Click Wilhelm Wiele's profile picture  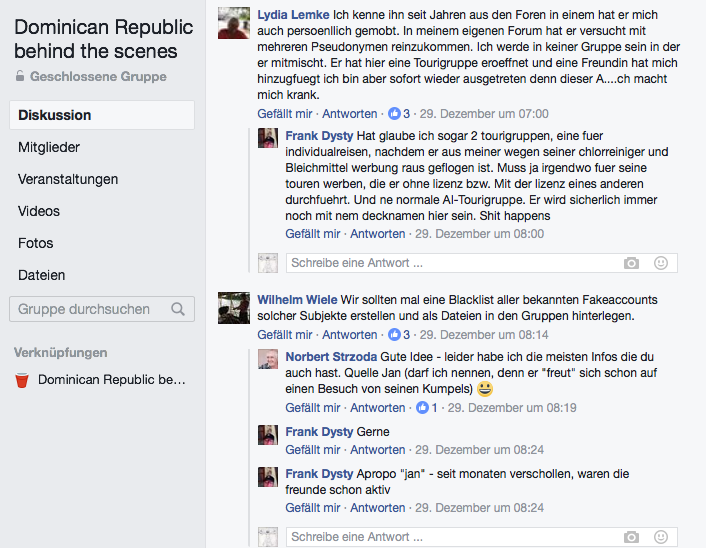(x=234, y=308)
